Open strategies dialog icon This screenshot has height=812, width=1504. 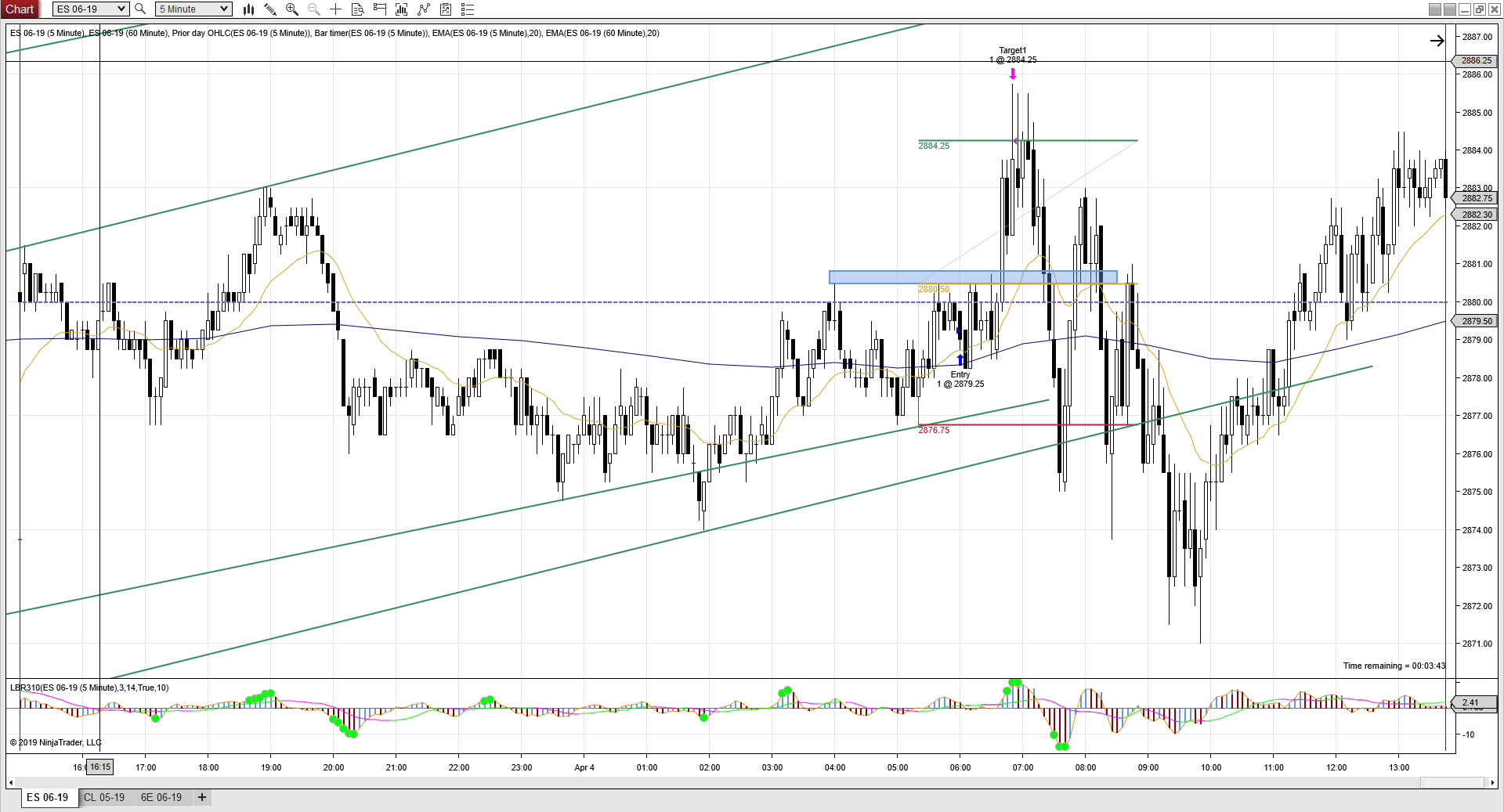pyautogui.click(x=446, y=9)
